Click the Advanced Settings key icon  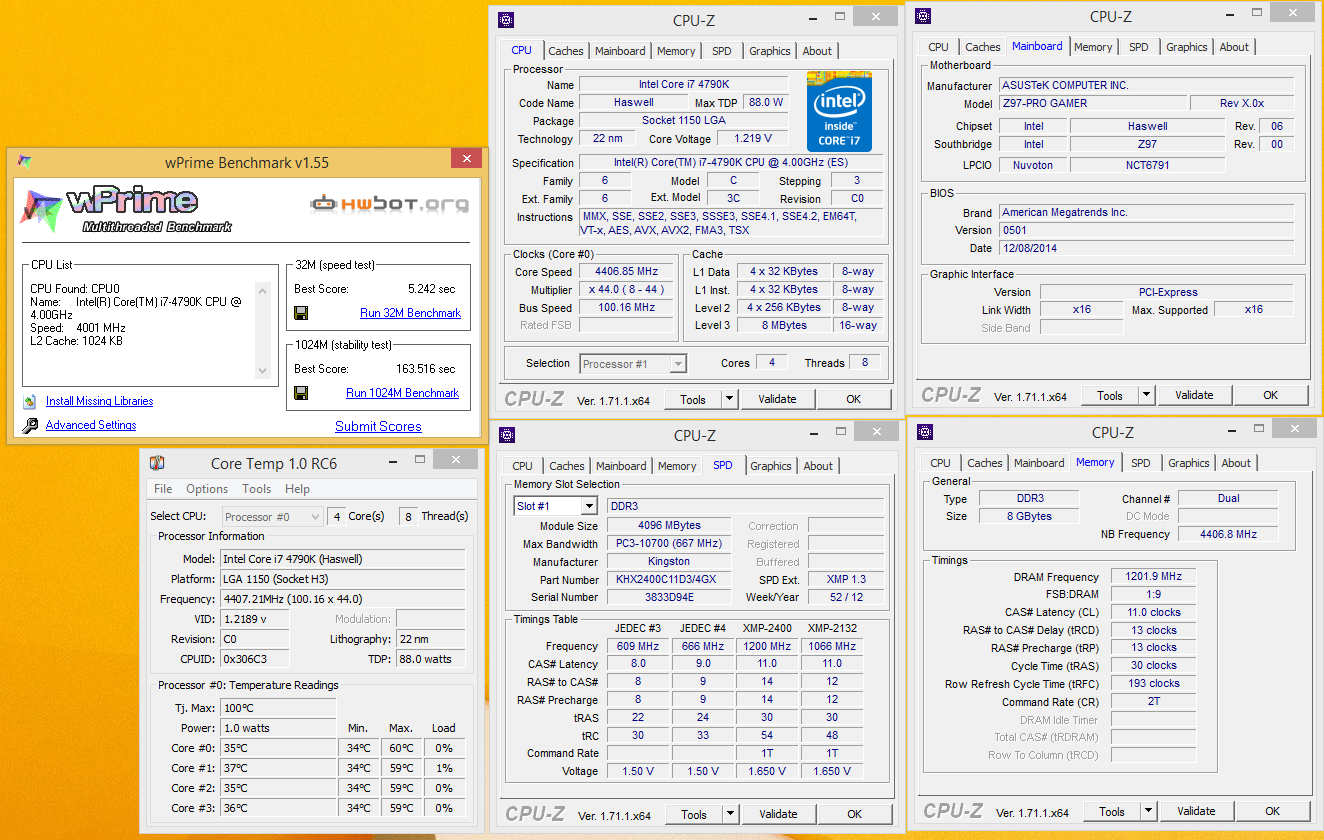pyautogui.click(x=29, y=425)
